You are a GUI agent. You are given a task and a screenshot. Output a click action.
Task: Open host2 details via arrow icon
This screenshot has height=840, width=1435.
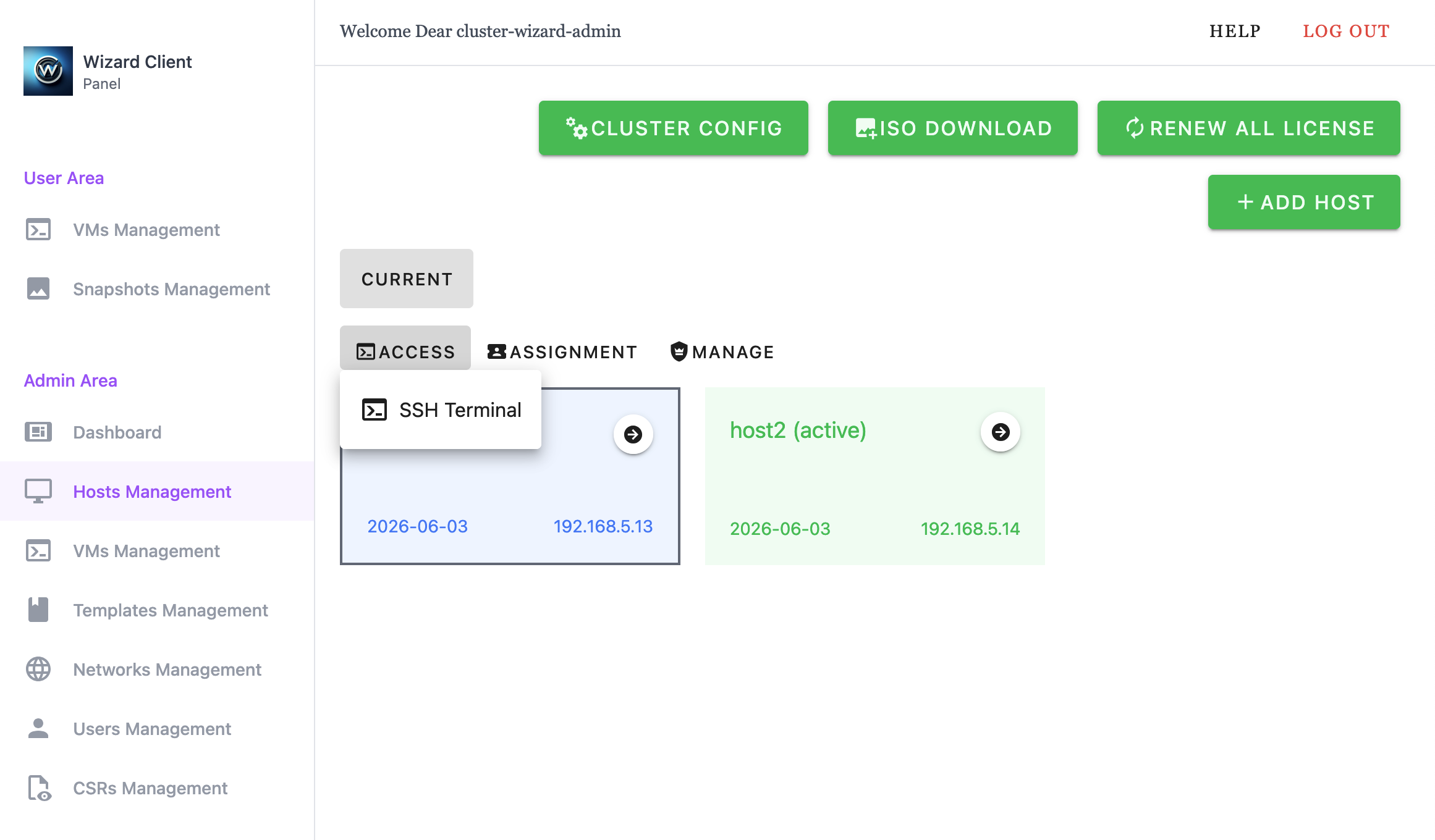coord(1000,432)
